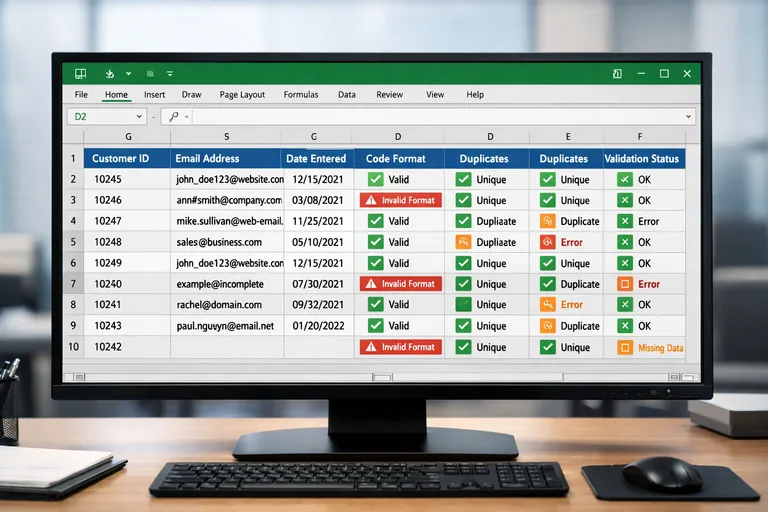Viewport: 768px width, 512px height.
Task: Click the green X icon beside OK in row 9
Action: tap(625, 326)
